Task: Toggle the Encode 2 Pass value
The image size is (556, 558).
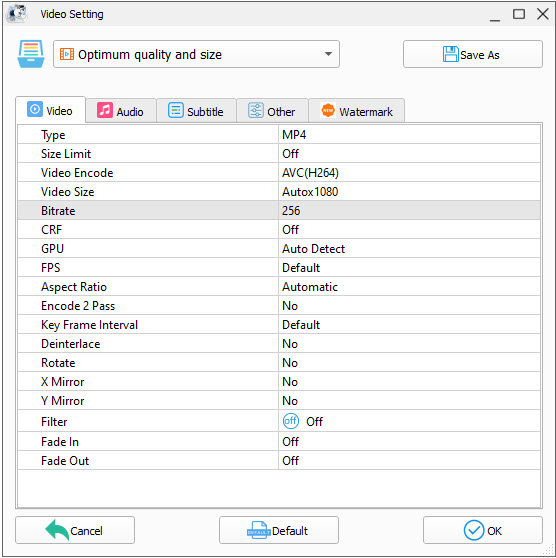Action: pyautogui.click(x=409, y=306)
